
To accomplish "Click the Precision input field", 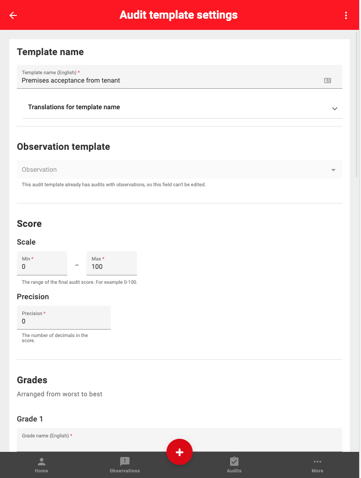I will 64,318.
